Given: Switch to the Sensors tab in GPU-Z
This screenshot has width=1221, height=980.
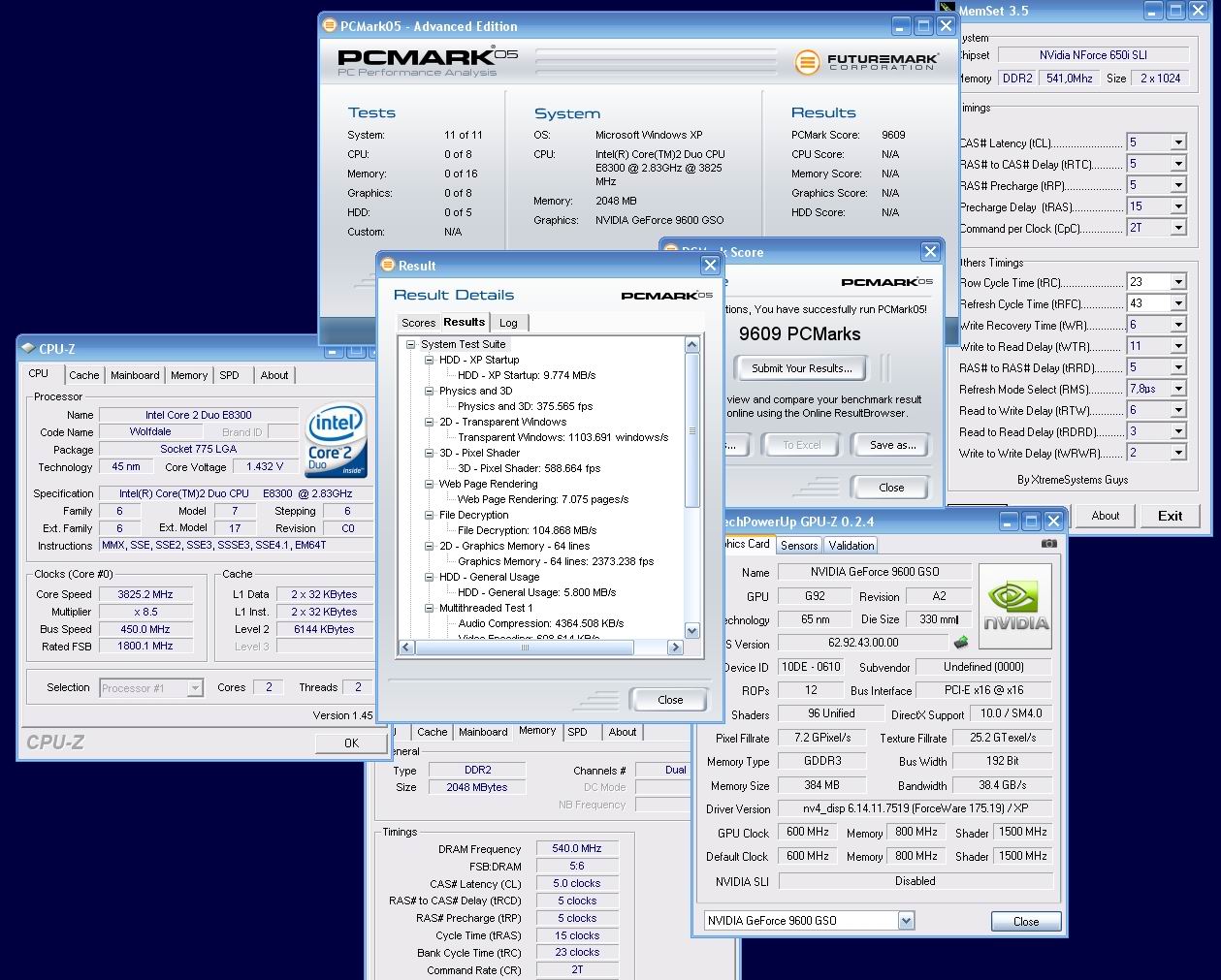Looking at the screenshot, I should (799, 546).
